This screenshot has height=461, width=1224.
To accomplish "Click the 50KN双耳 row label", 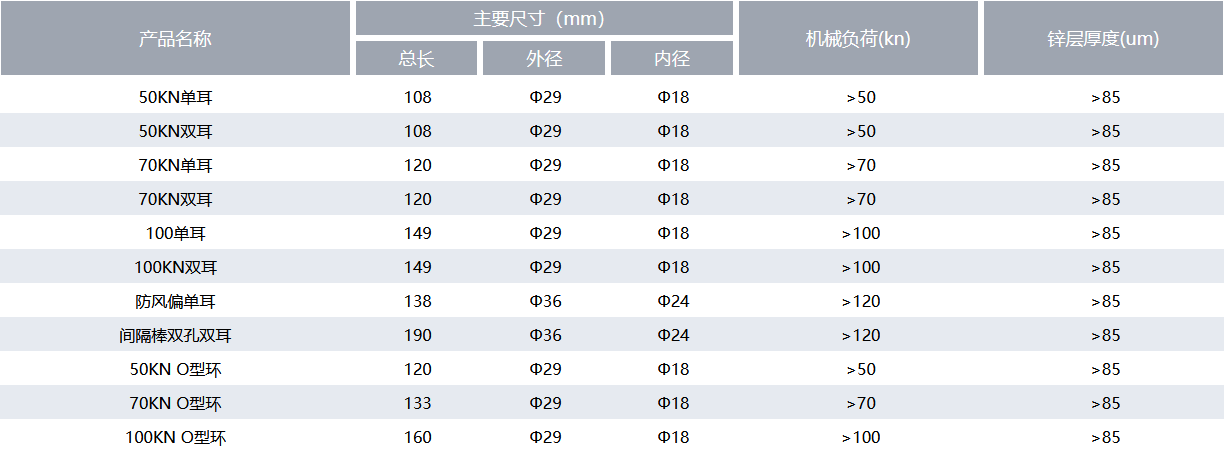I will pyautogui.click(x=175, y=132).
